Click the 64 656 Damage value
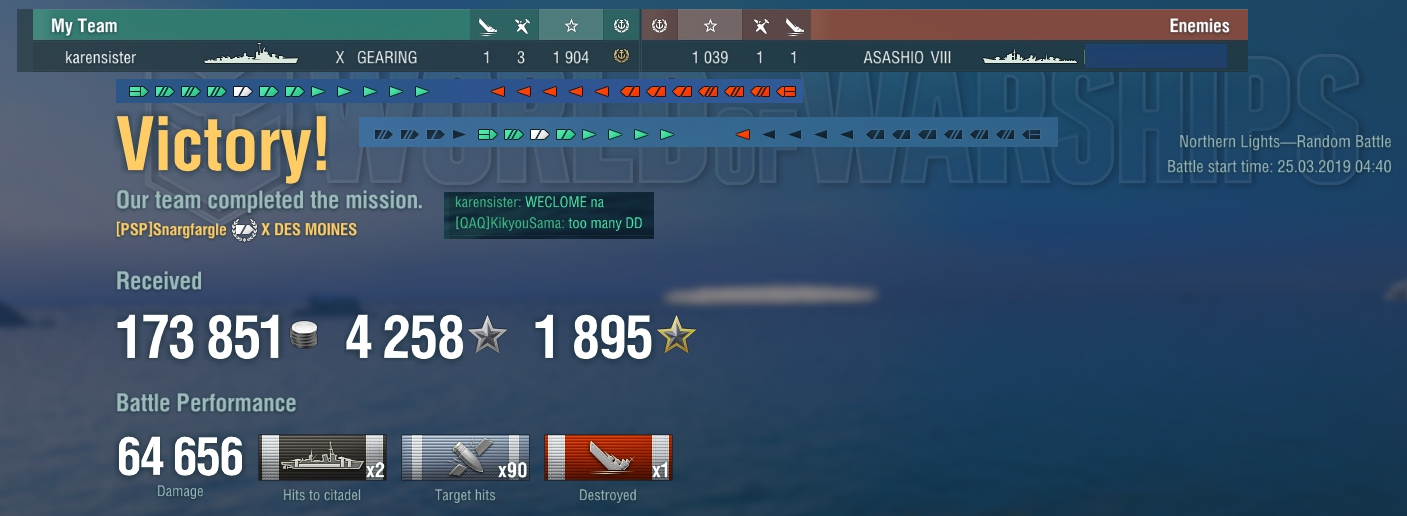 pos(180,458)
